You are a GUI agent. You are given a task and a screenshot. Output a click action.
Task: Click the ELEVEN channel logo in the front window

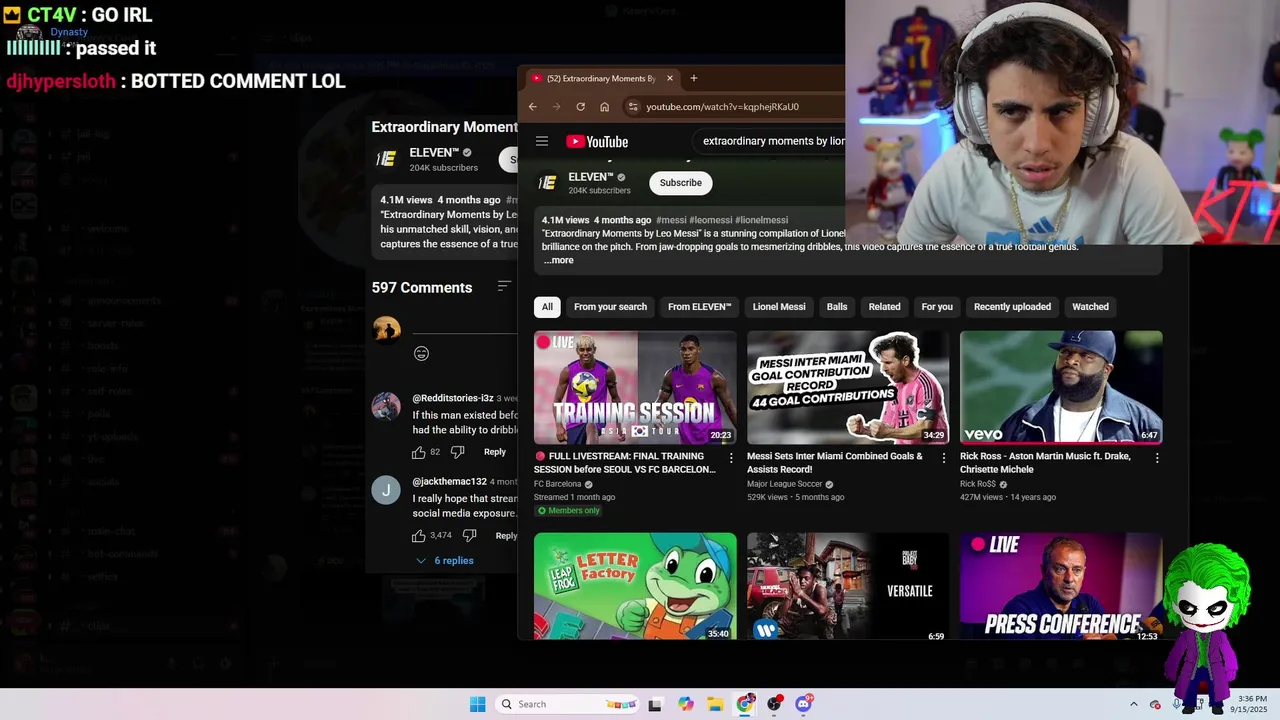pos(547,182)
